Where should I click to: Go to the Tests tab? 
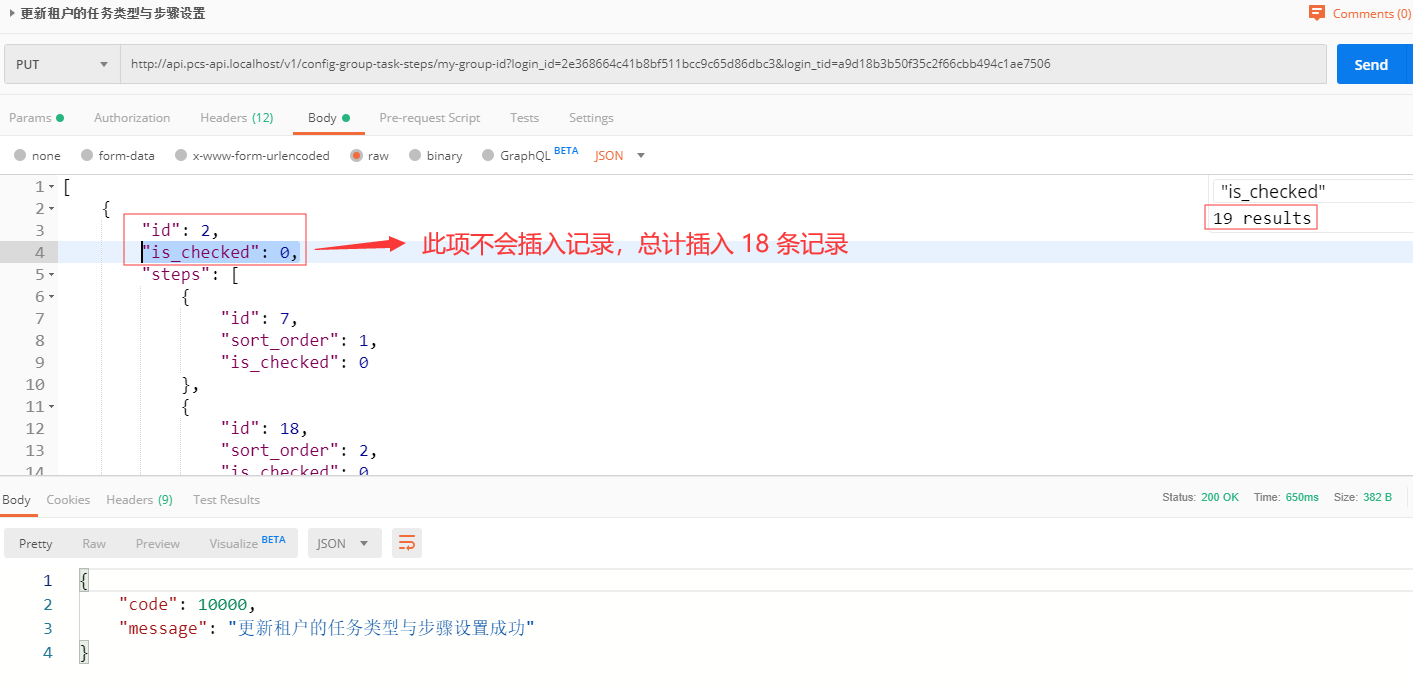[524, 117]
